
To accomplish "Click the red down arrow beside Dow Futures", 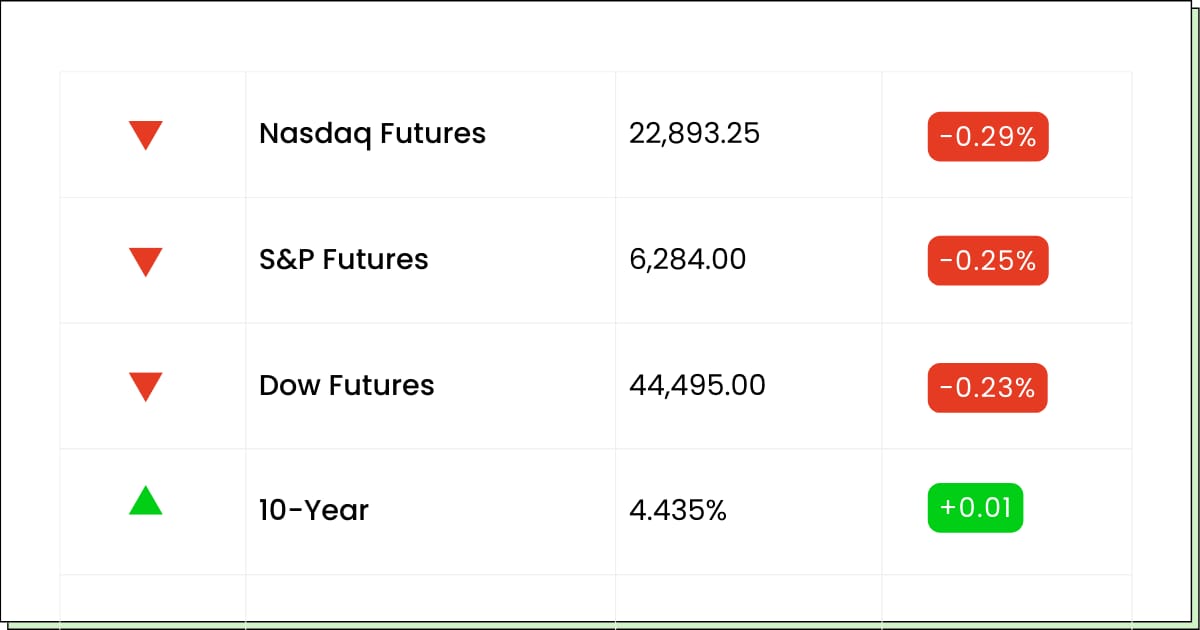I will [145, 387].
